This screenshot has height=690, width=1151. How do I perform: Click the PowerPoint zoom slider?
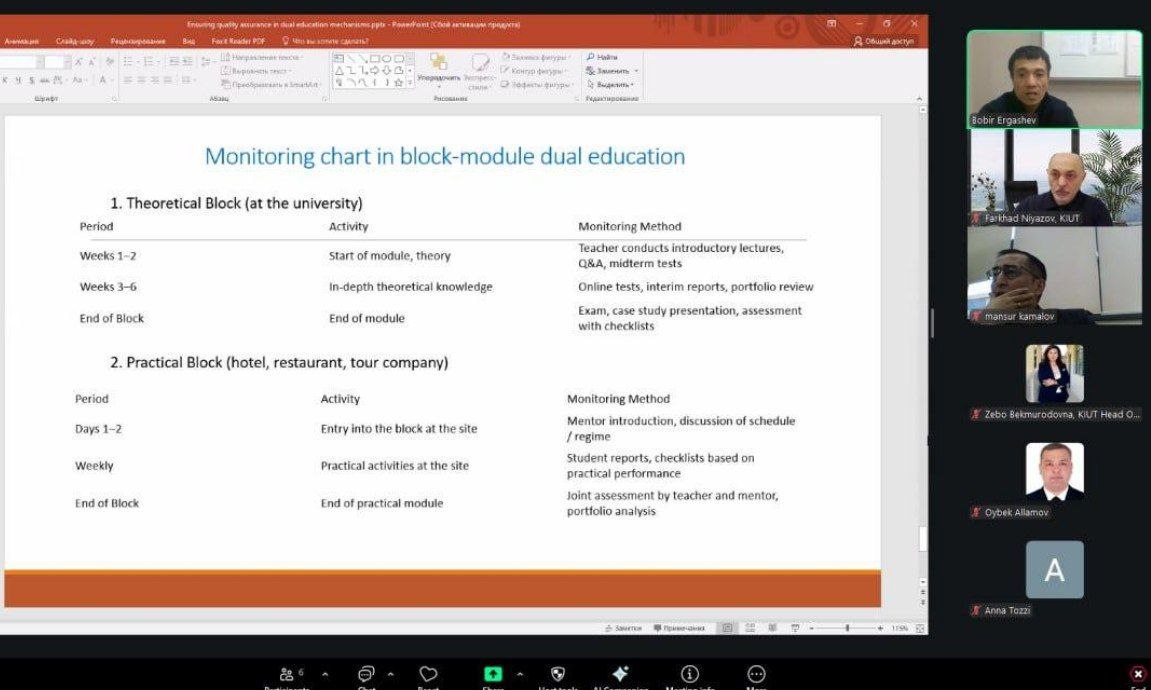pos(846,628)
